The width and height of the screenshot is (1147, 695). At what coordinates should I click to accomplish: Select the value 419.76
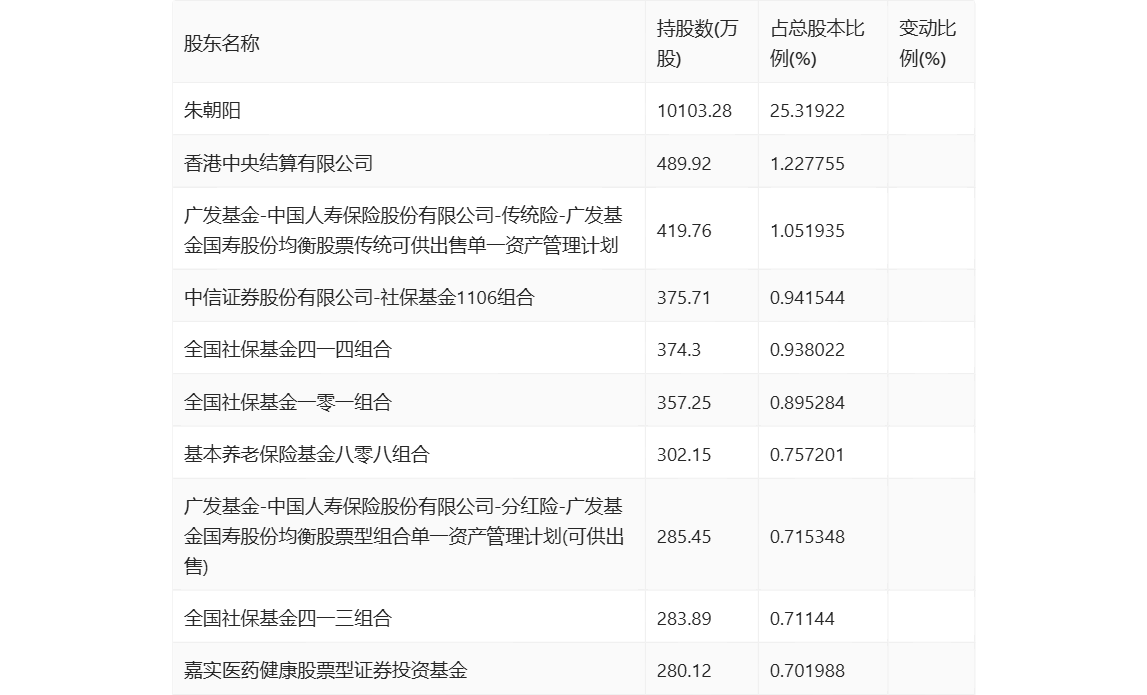683,230
